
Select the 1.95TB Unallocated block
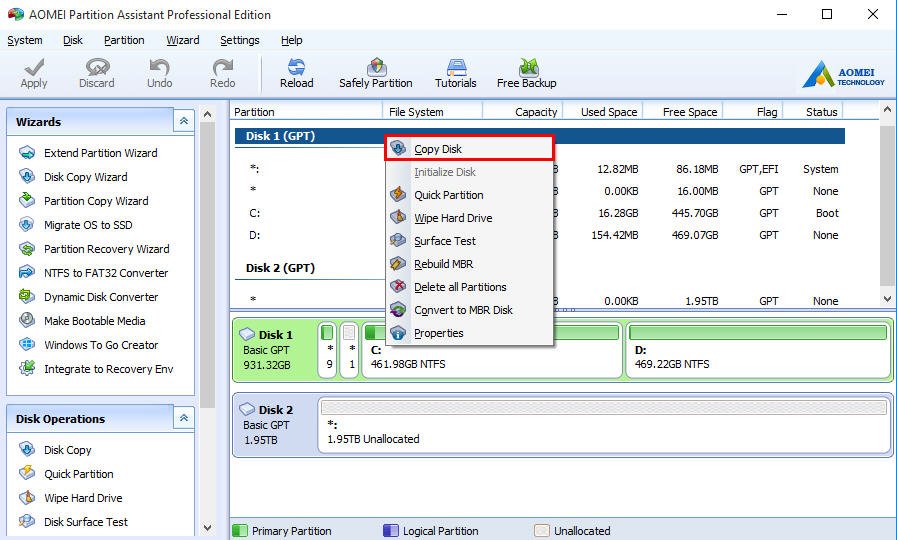click(604, 425)
